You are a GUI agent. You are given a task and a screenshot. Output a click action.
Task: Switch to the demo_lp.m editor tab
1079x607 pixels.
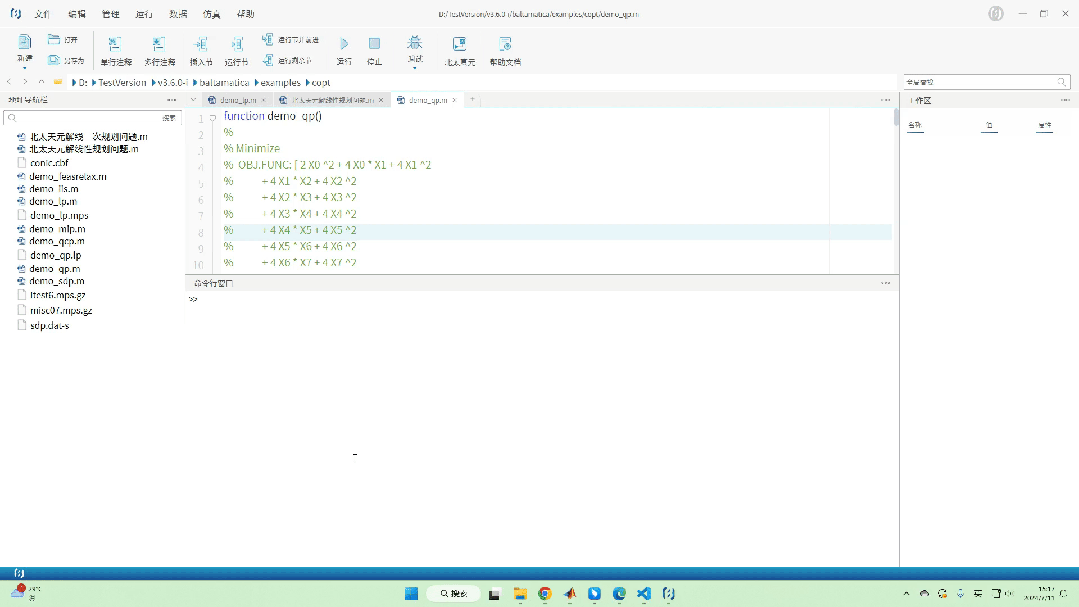[236, 100]
